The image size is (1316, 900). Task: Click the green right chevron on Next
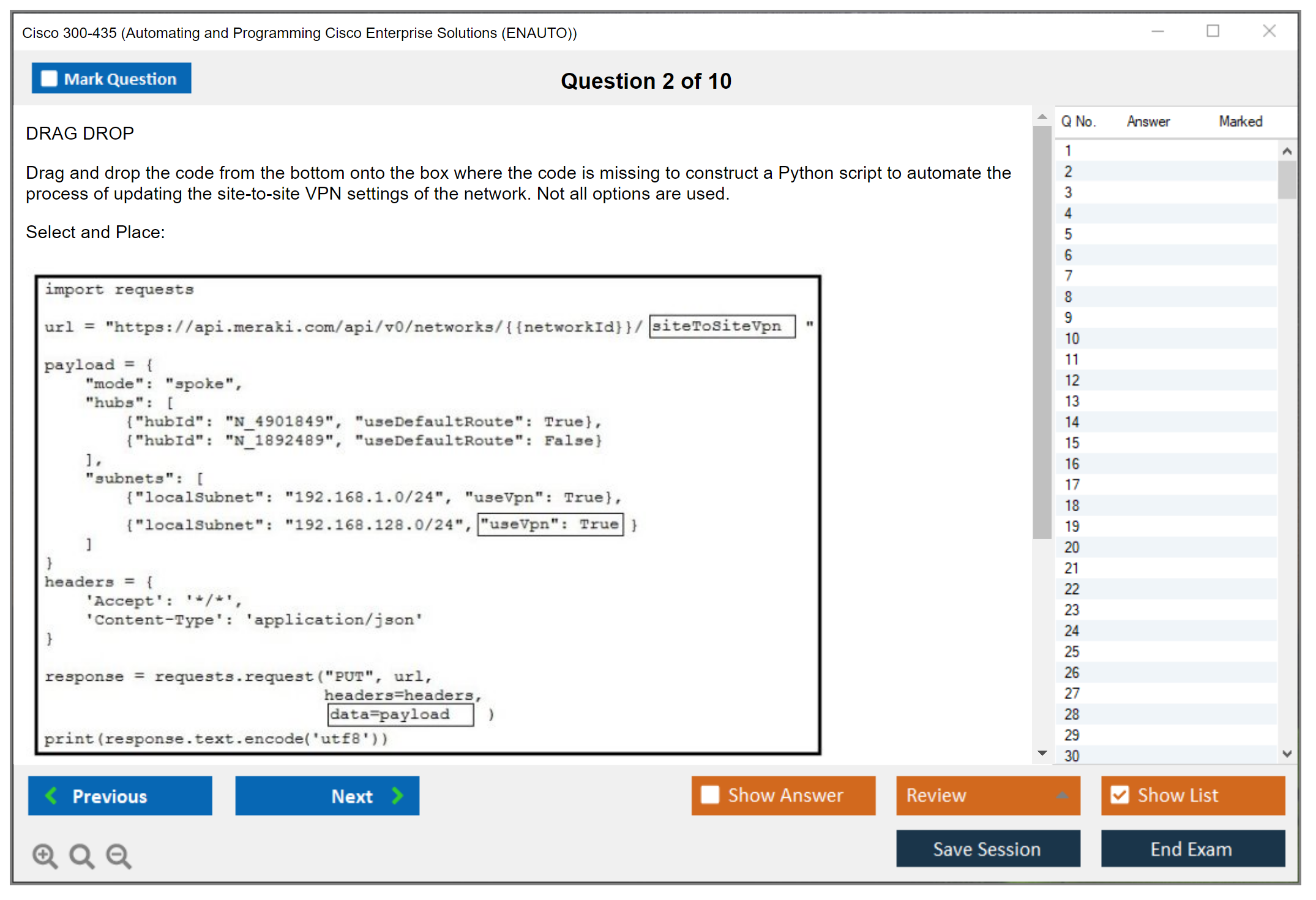(x=398, y=795)
